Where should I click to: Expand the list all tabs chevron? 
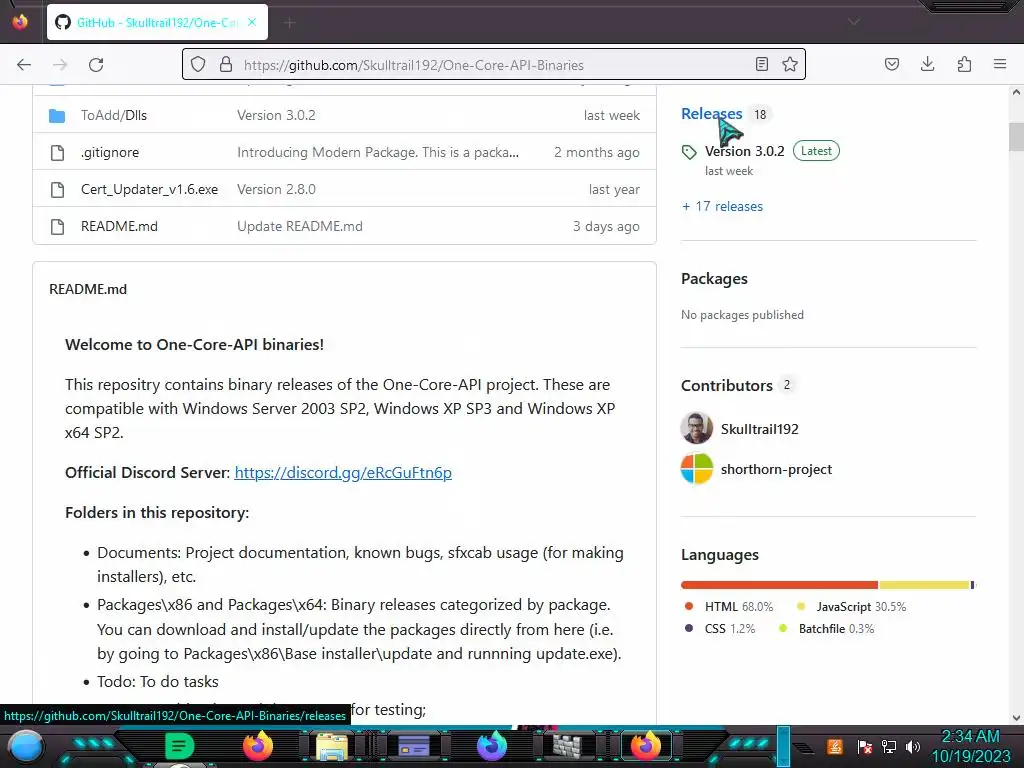click(x=853, y=22)
